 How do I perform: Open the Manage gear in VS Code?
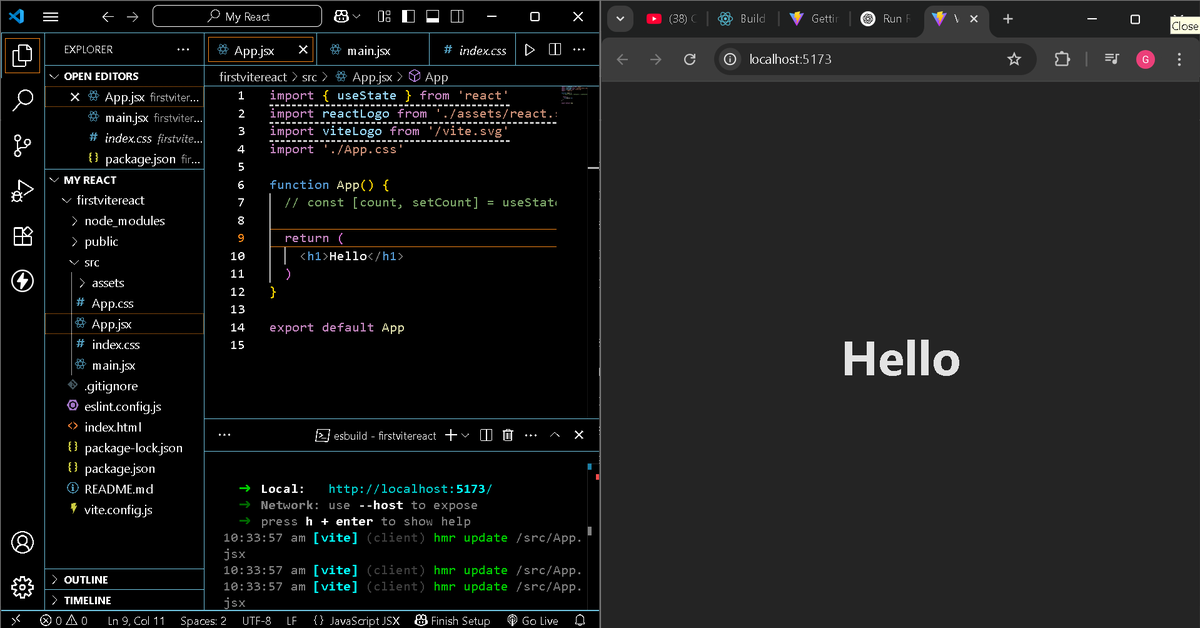(22, 587)
